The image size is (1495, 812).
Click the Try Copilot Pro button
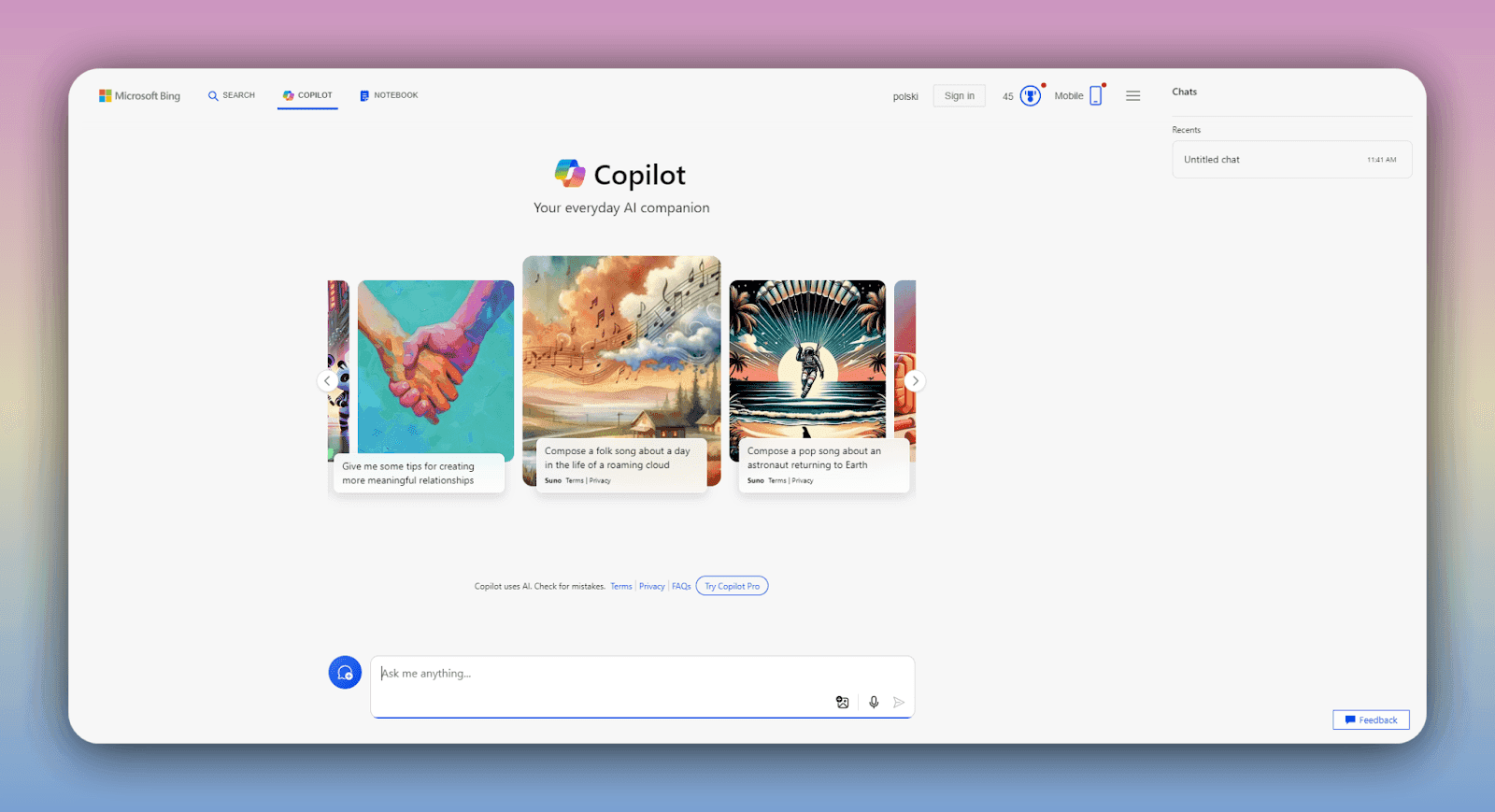click(732, 587)
